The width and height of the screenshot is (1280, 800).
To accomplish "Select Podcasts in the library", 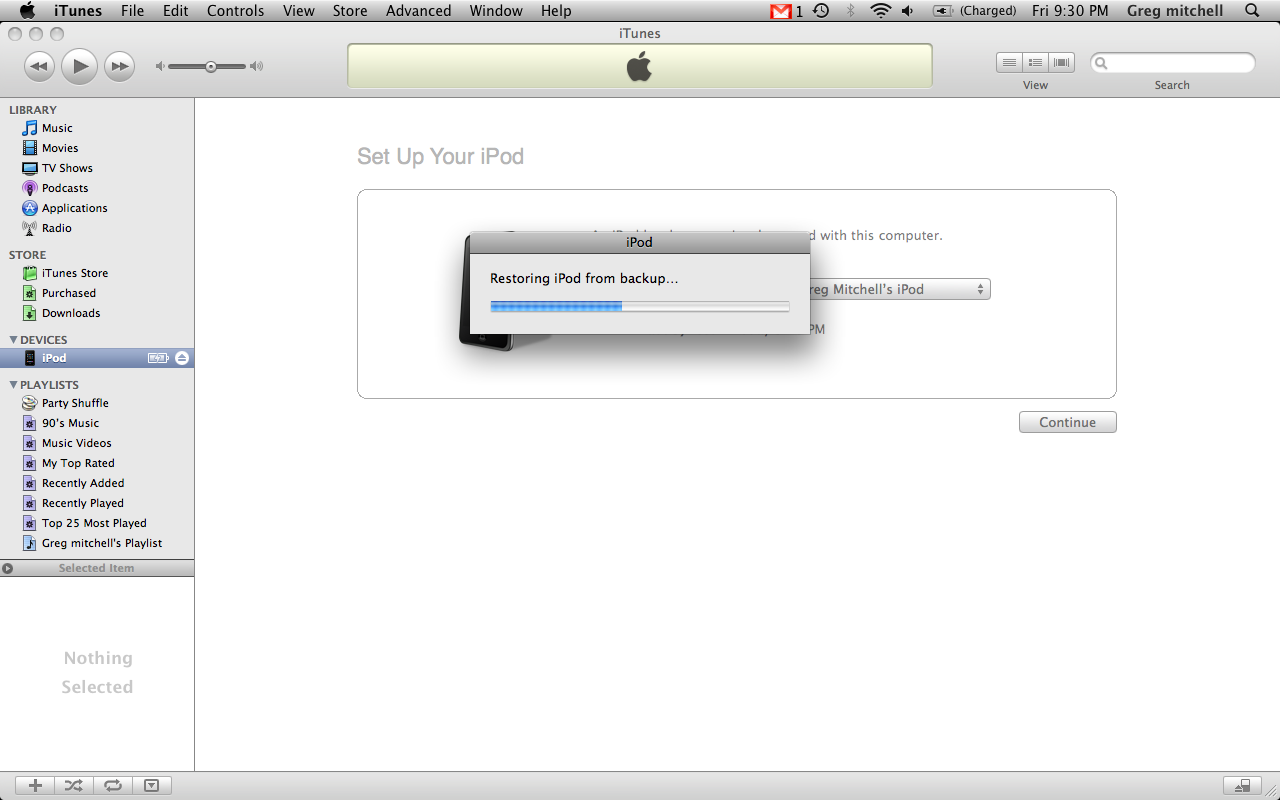I will pos(65,188).
